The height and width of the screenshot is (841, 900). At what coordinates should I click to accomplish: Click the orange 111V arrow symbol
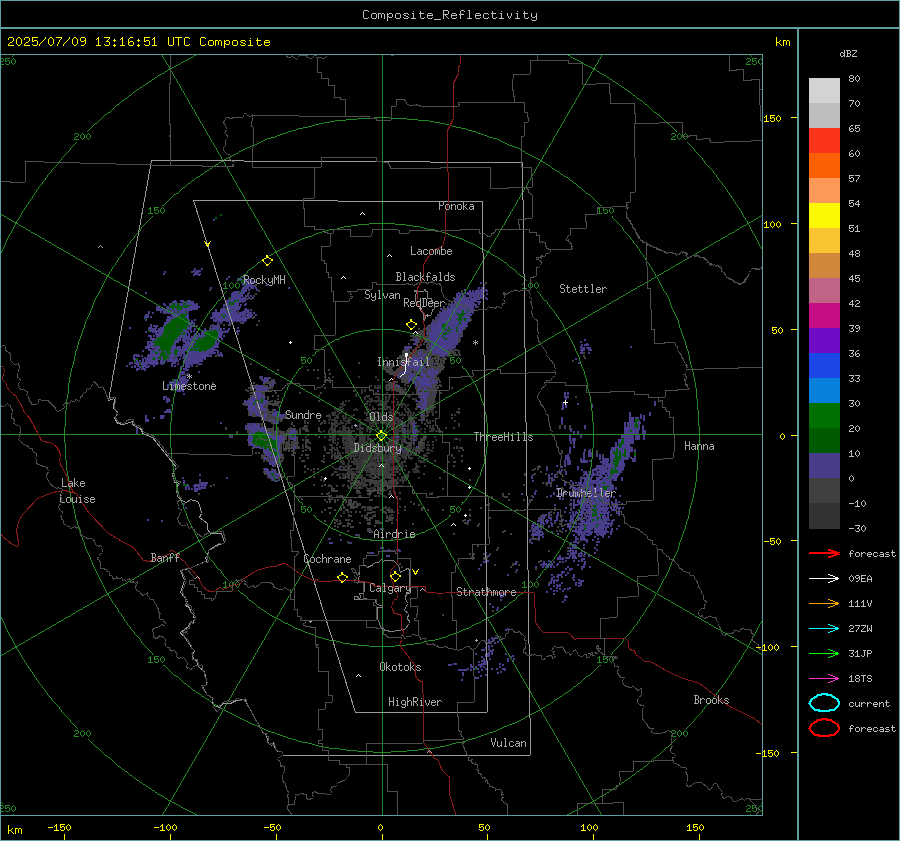point(824,603)
